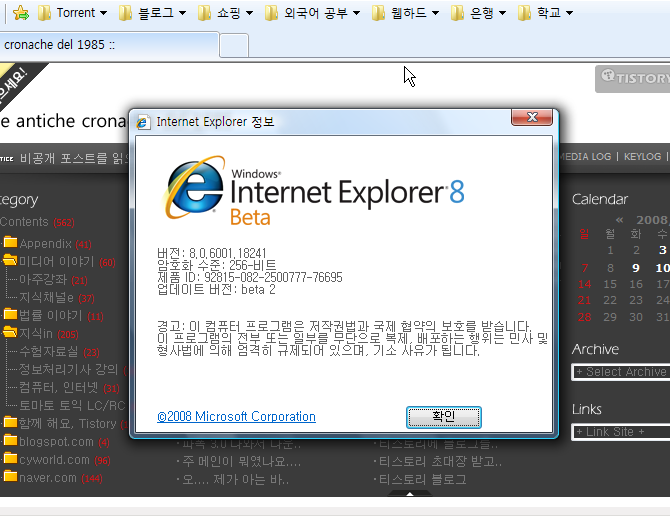670x529 pixels.
Task: Click the TISTORY logo button
Action: 633,78
